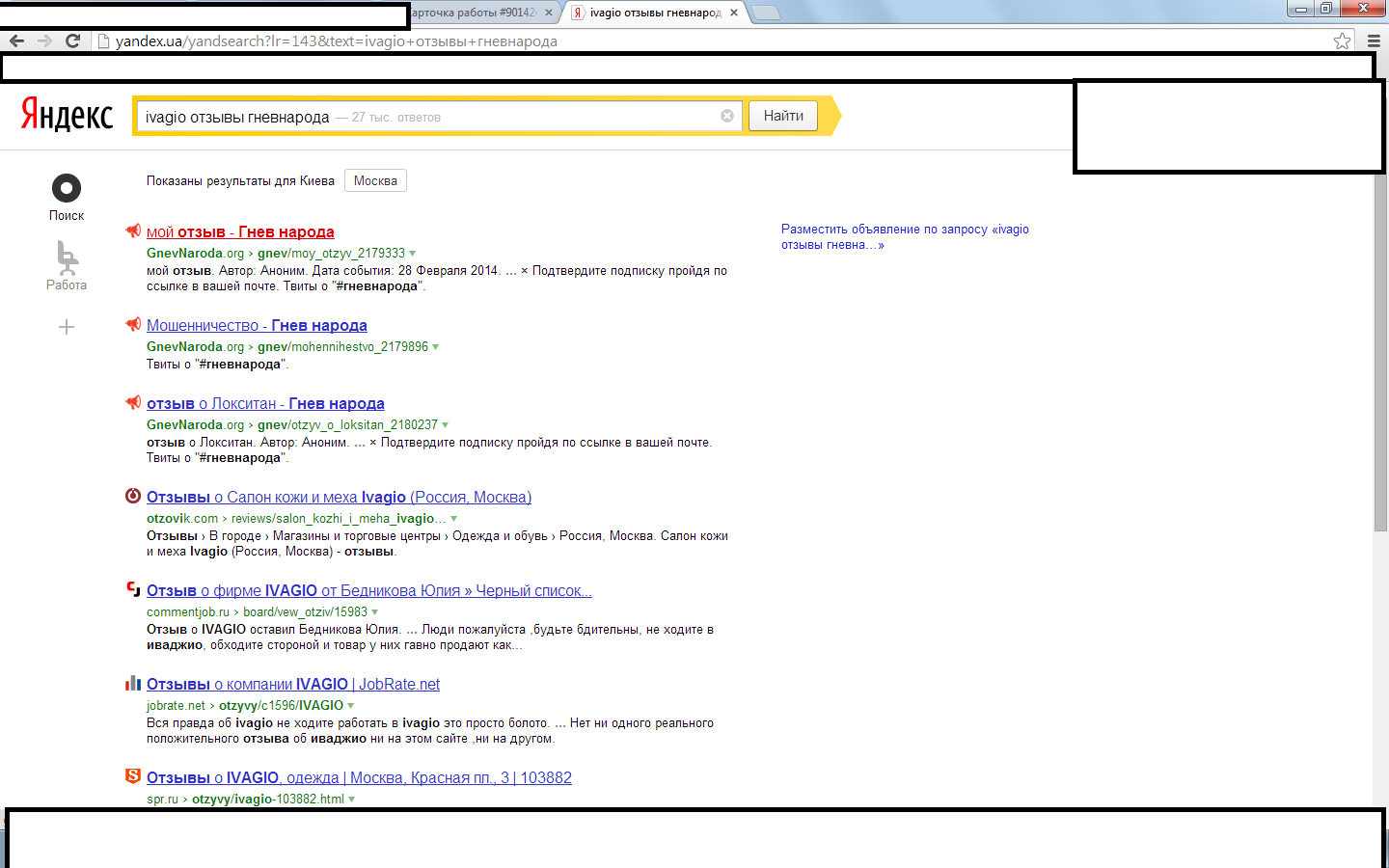1389x868 pixels.
Task: Open Отзывы о IVAGIO, одежда Москва result
Action: tap(359, 777)
